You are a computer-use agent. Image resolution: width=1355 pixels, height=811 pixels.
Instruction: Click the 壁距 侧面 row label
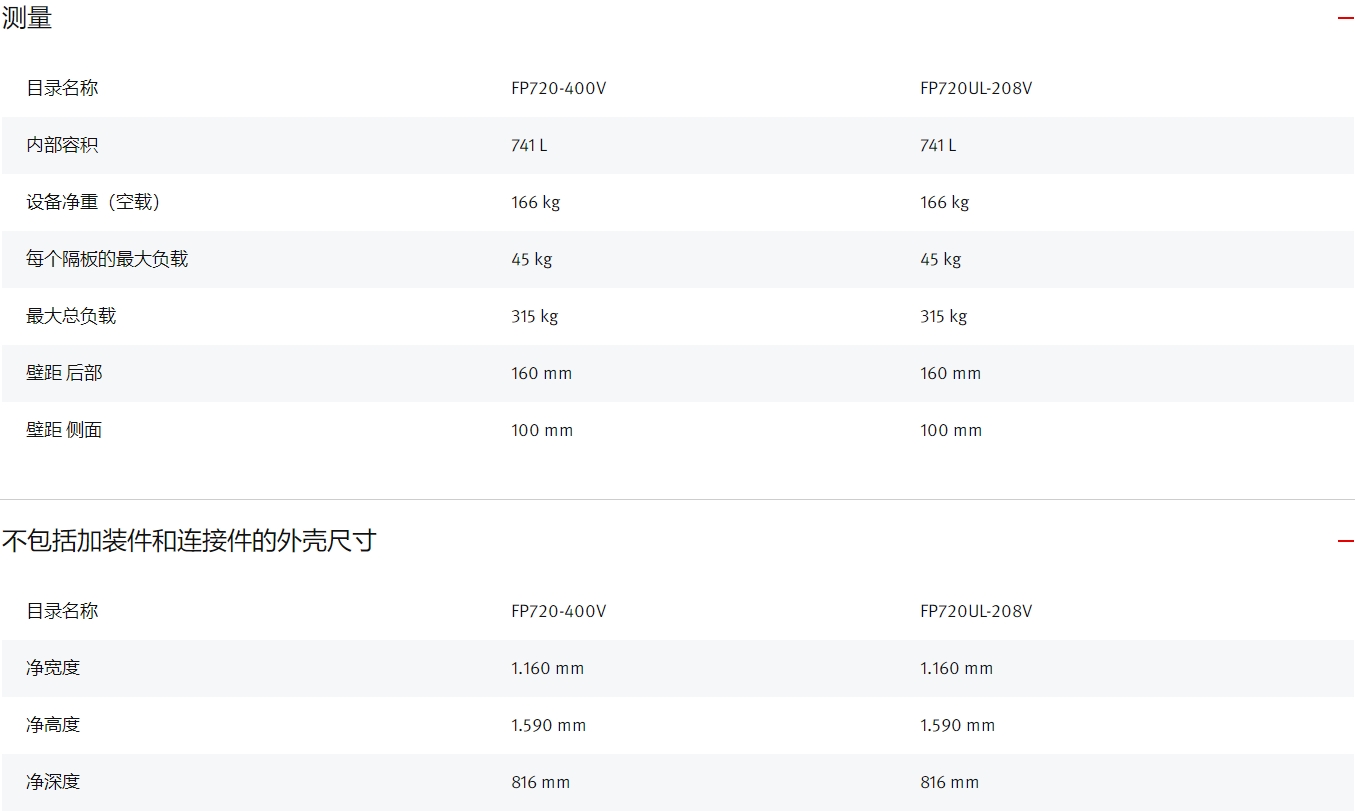(x=64, y=430)
